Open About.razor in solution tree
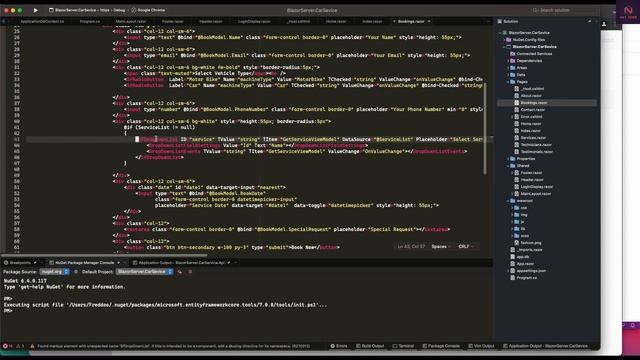The width and height of the screenshot is (640, 360). coord(531,96)
